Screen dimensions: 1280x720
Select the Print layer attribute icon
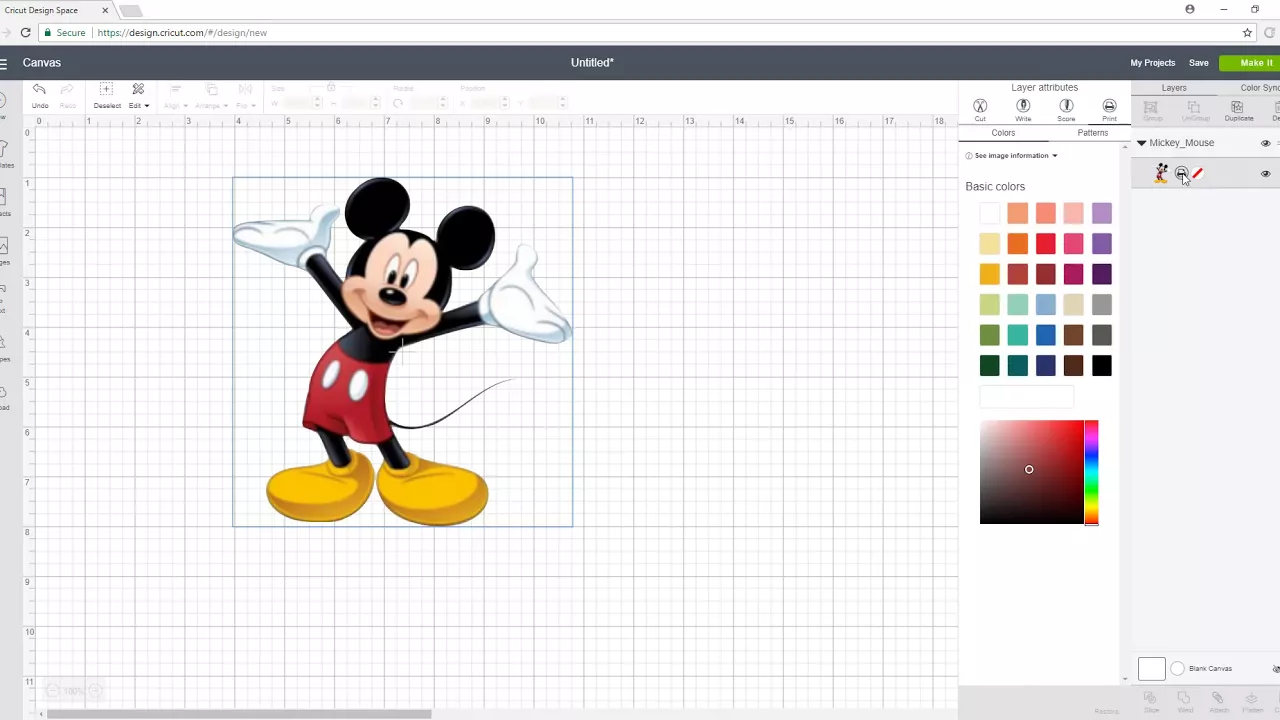(1109, 106)
